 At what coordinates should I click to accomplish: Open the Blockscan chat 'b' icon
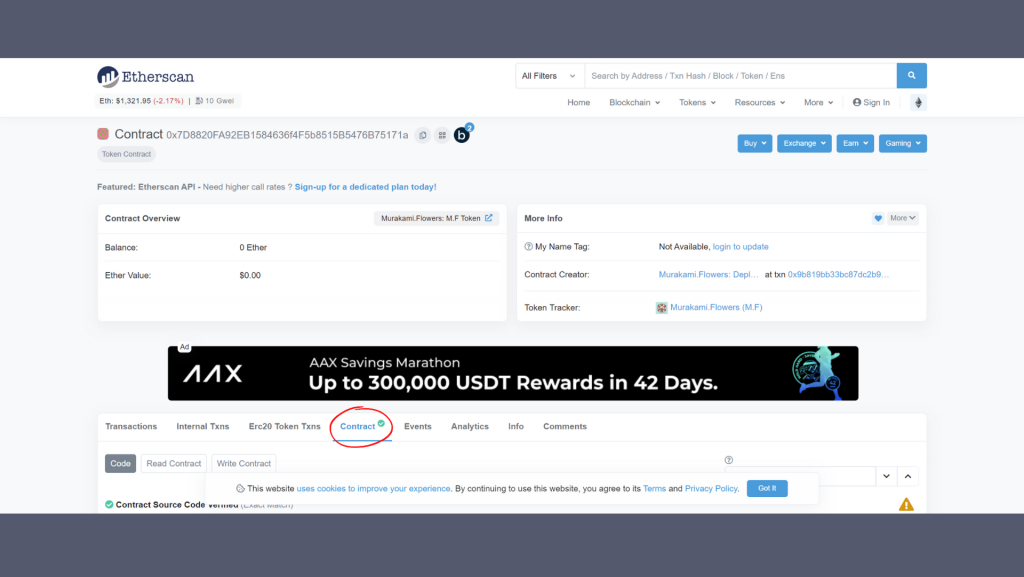(x=462, y=134)
